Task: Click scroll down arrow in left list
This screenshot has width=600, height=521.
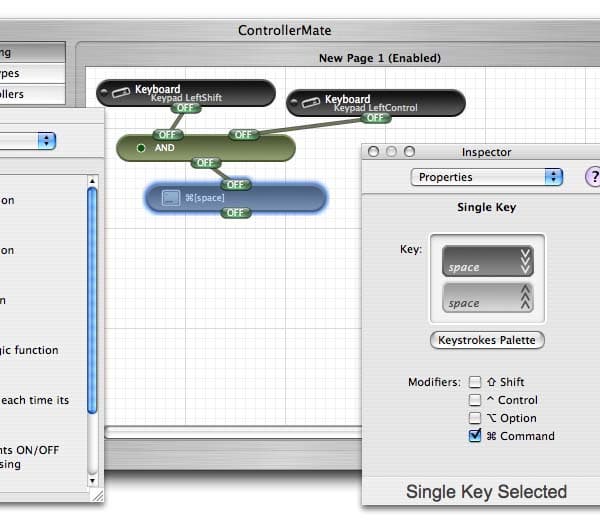Action: coord(92,480)
